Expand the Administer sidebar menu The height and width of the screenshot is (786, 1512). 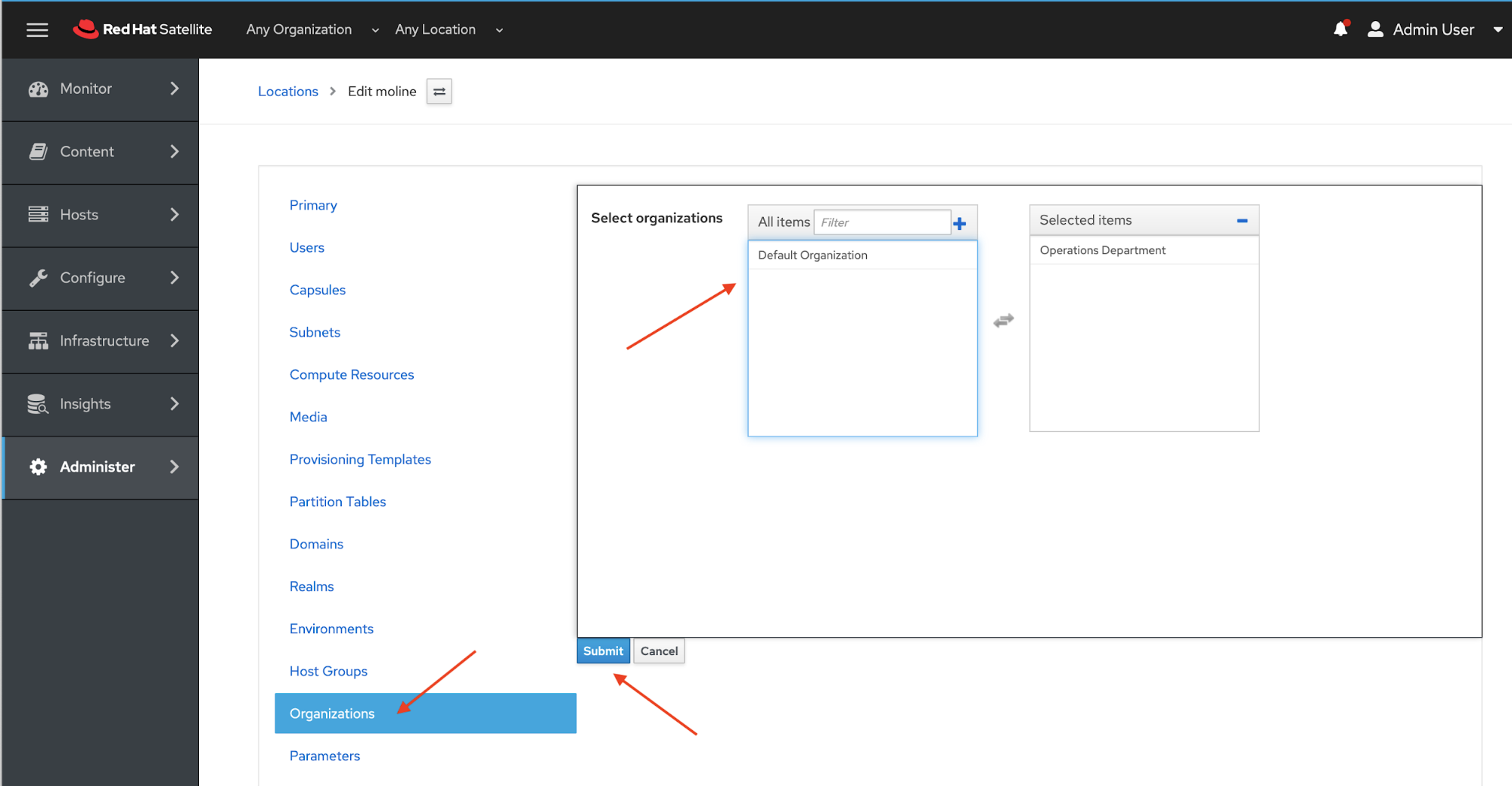100,467
